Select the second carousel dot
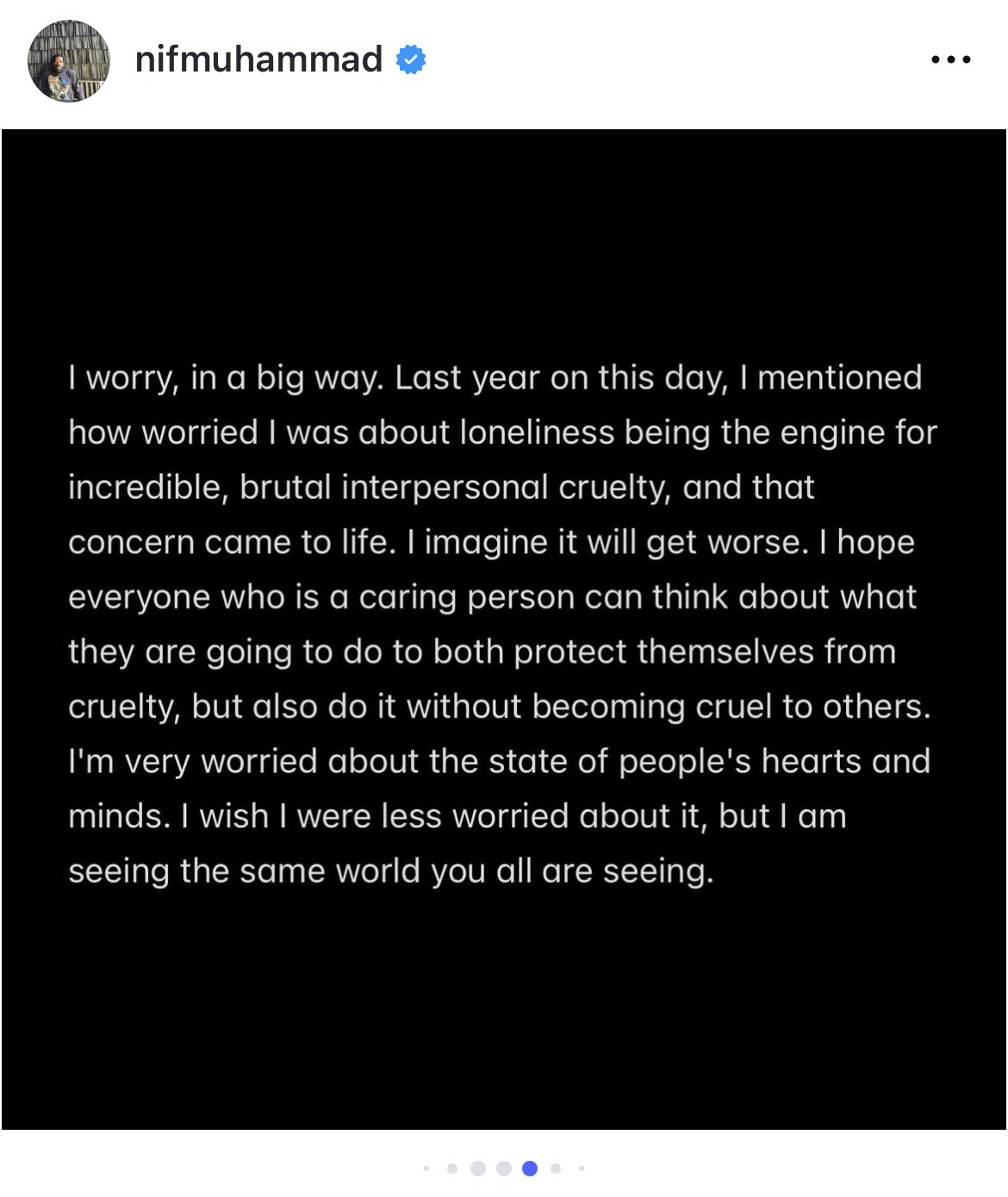 click(452, 1169)
